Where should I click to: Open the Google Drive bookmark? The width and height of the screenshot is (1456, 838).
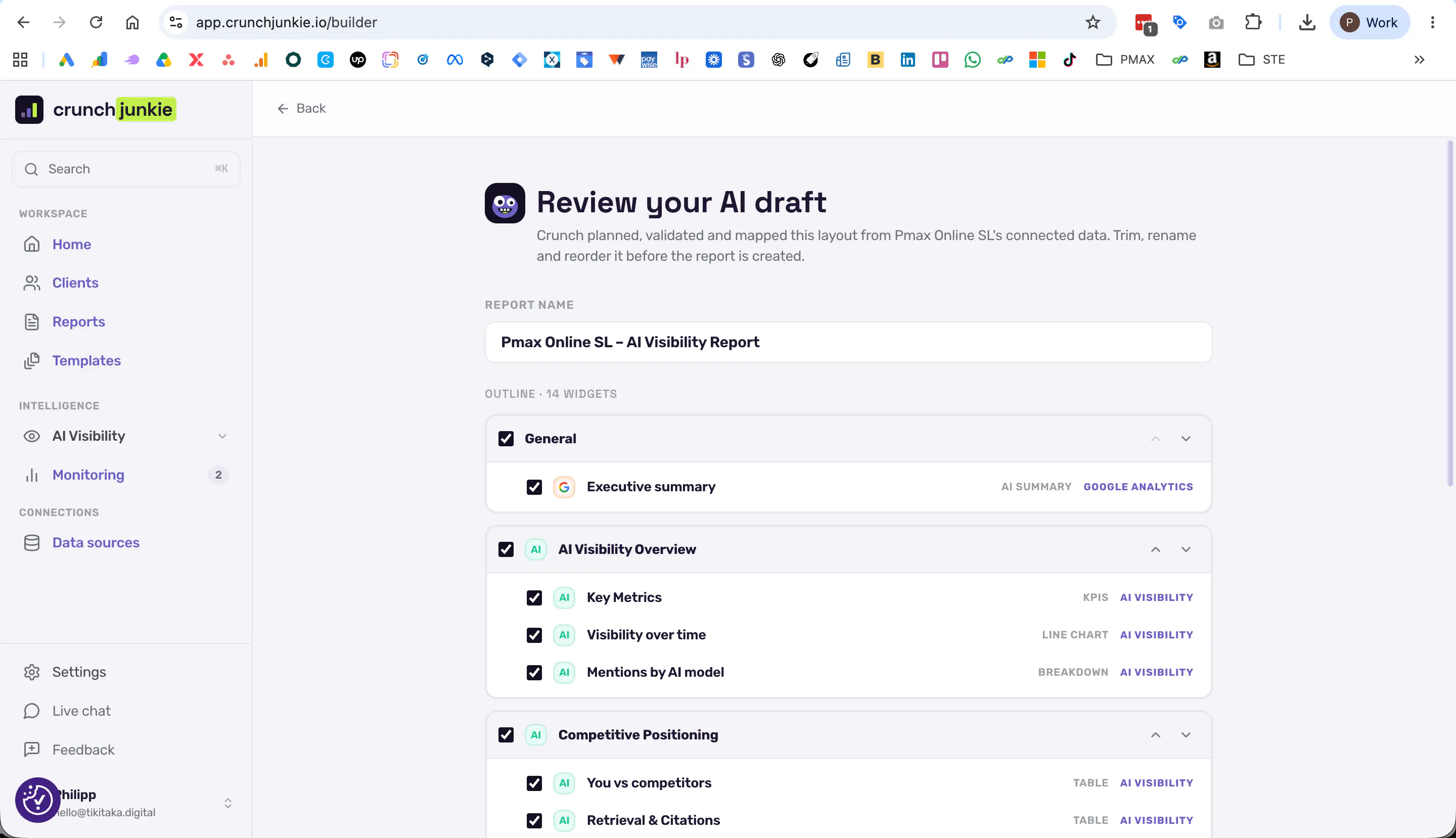pos(163,59)
